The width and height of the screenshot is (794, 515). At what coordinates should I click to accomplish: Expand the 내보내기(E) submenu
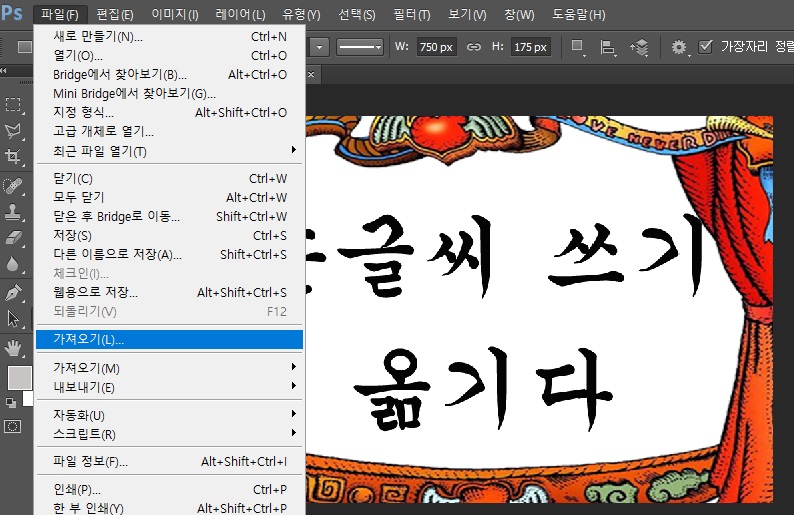[x=294, y=386]
